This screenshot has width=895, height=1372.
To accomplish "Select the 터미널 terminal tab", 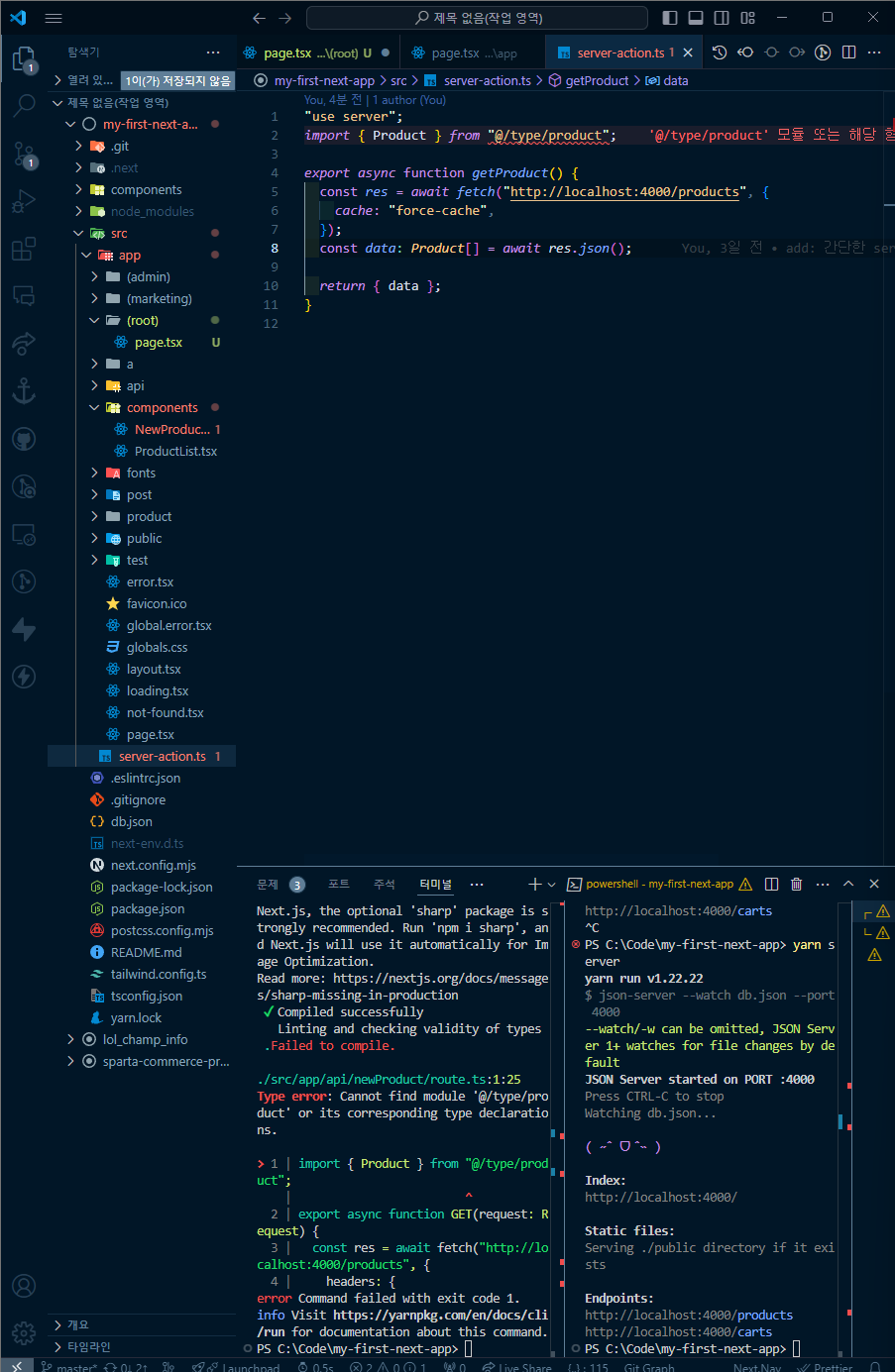I will [435, 884].
